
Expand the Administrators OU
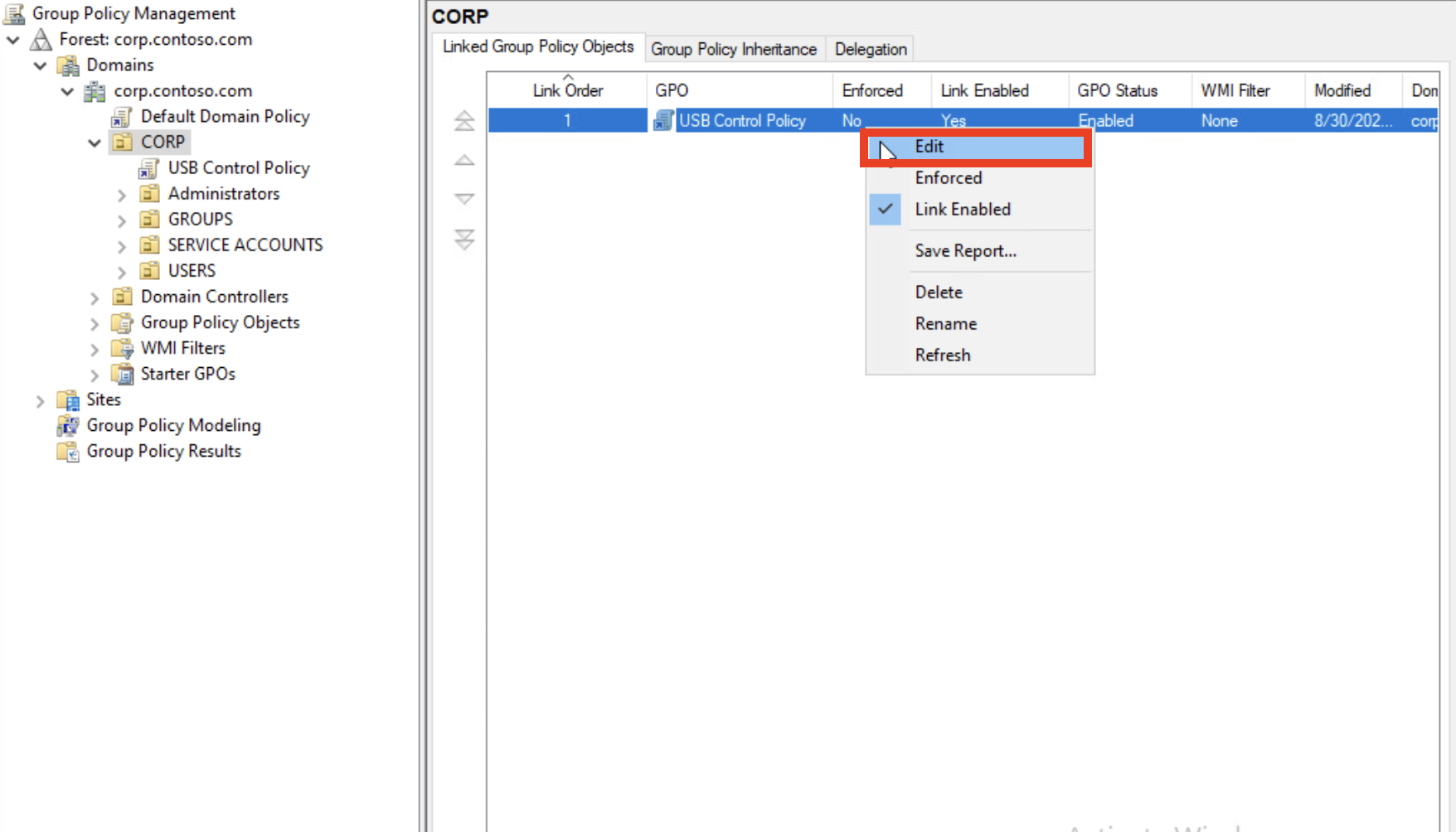pyautogui.click(x=122, y=196)
